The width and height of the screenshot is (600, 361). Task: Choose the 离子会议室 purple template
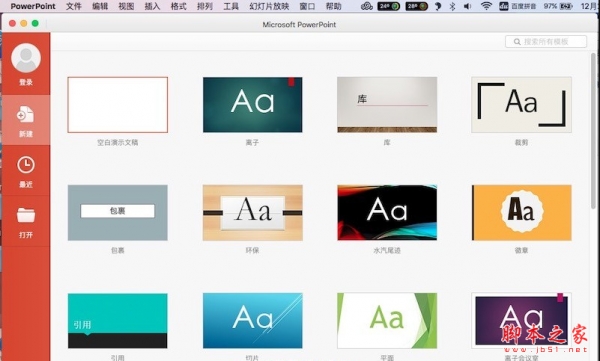(x=521, y=321)
